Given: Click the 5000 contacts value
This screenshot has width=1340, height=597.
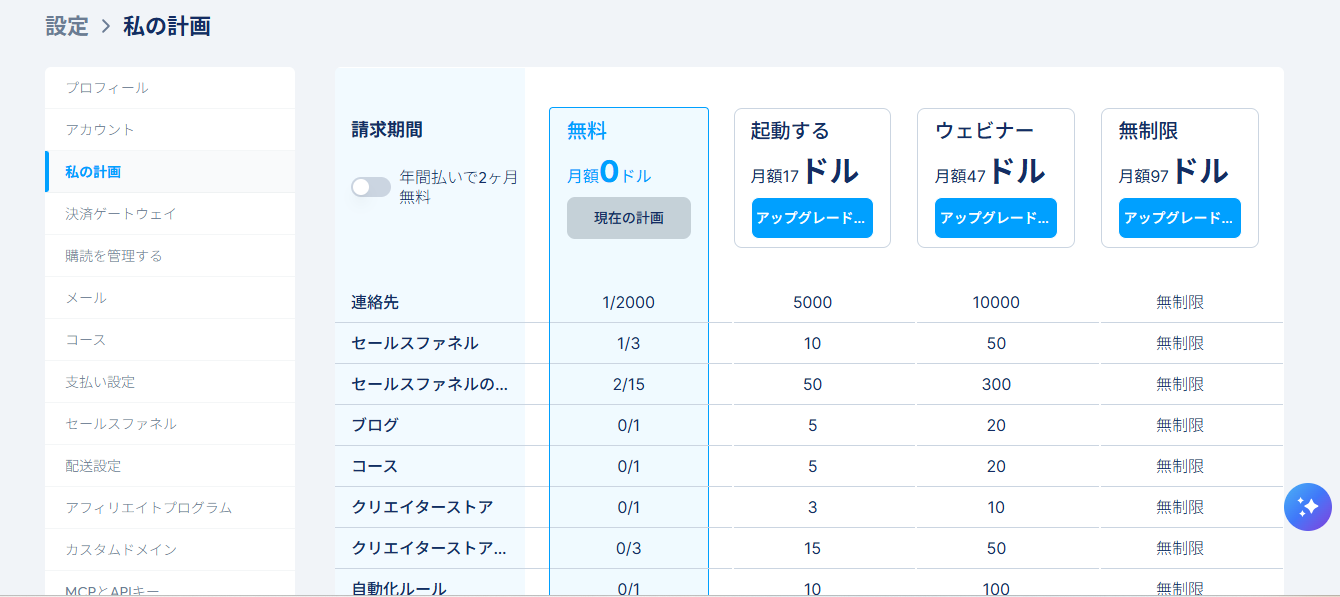Looking at the screenshot, I should 812,302.
